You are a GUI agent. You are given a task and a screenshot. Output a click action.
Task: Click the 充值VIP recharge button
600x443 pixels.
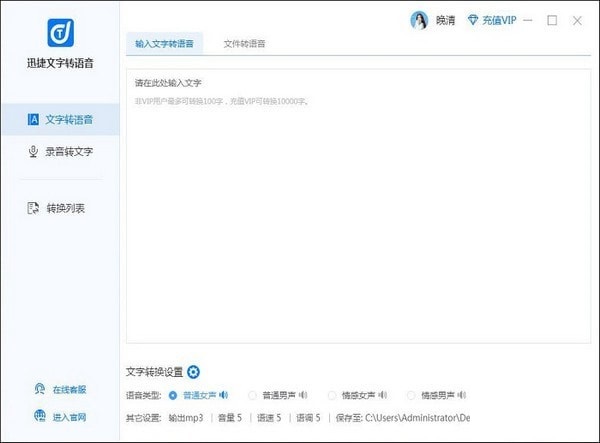coord(499,20)
